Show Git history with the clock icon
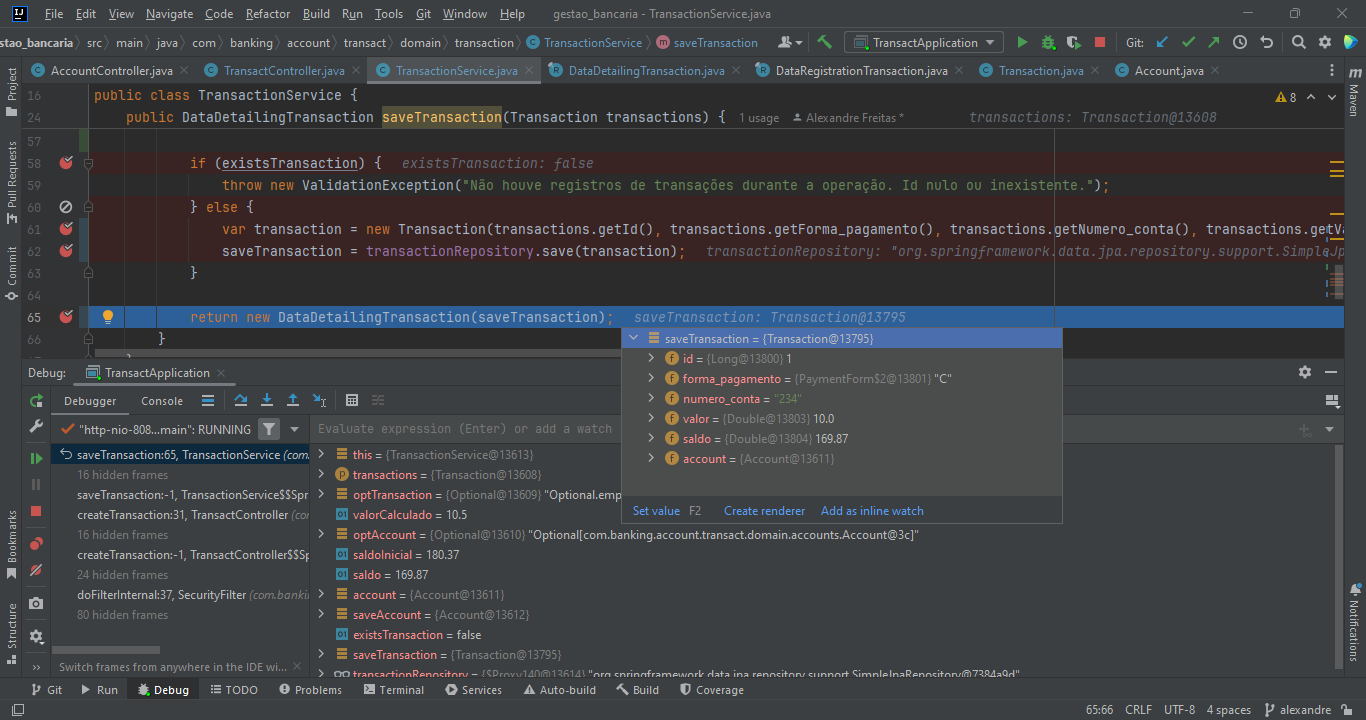Image resolution: width=1366 pixels, height=720 pixels. [x=1240, y=42]
